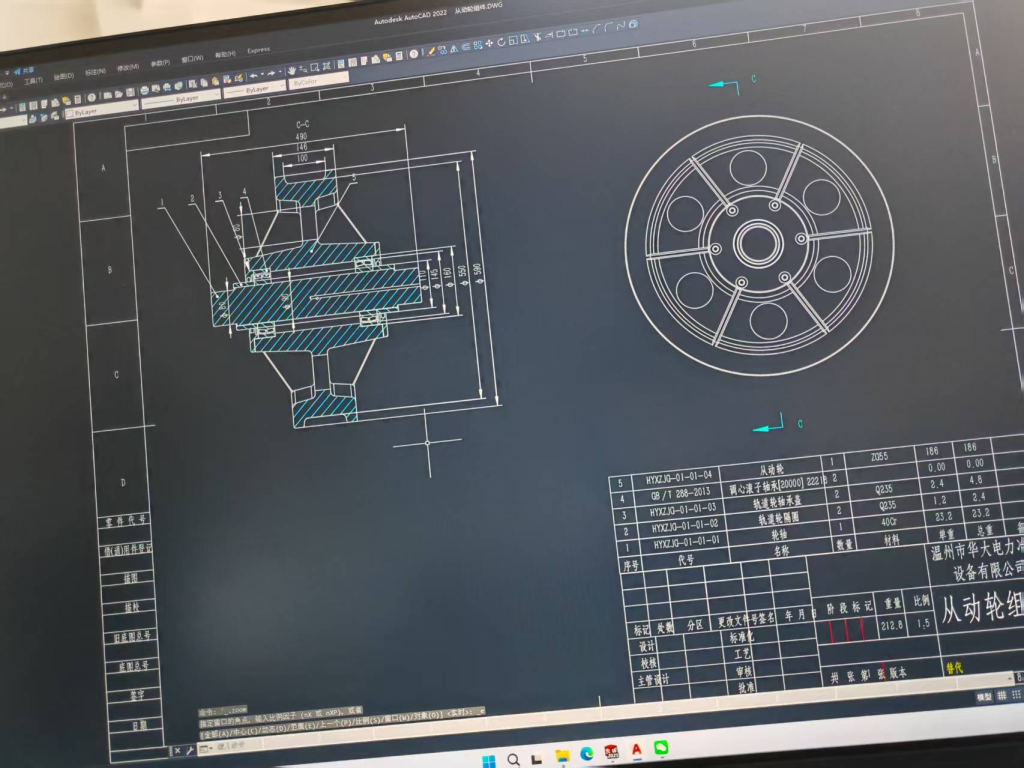Open the Express menu
Viewport: 1024px width, 768px height.
(x=258, y=50)
